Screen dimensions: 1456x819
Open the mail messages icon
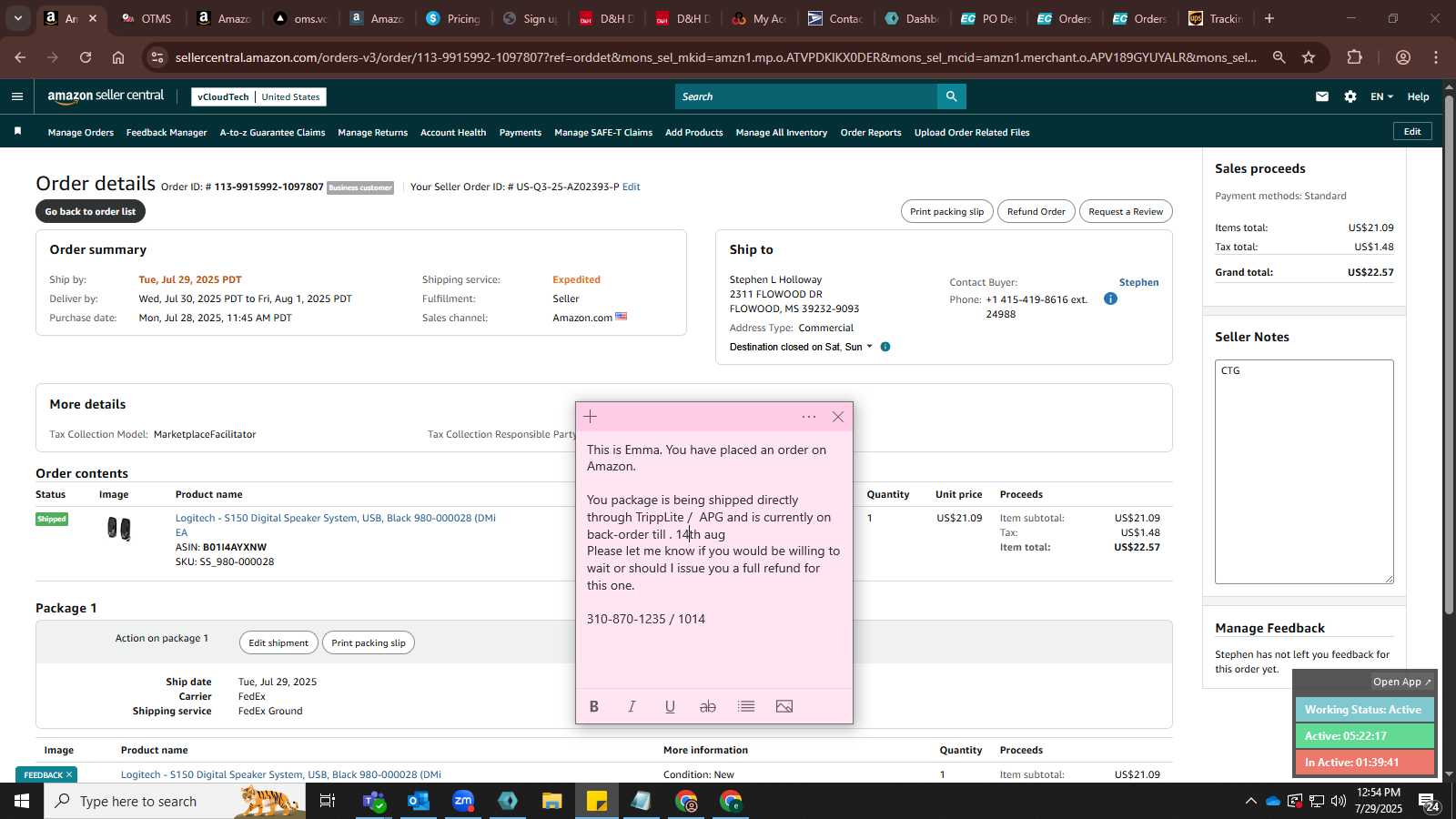pyautogui.click(x=1322, y=96)
